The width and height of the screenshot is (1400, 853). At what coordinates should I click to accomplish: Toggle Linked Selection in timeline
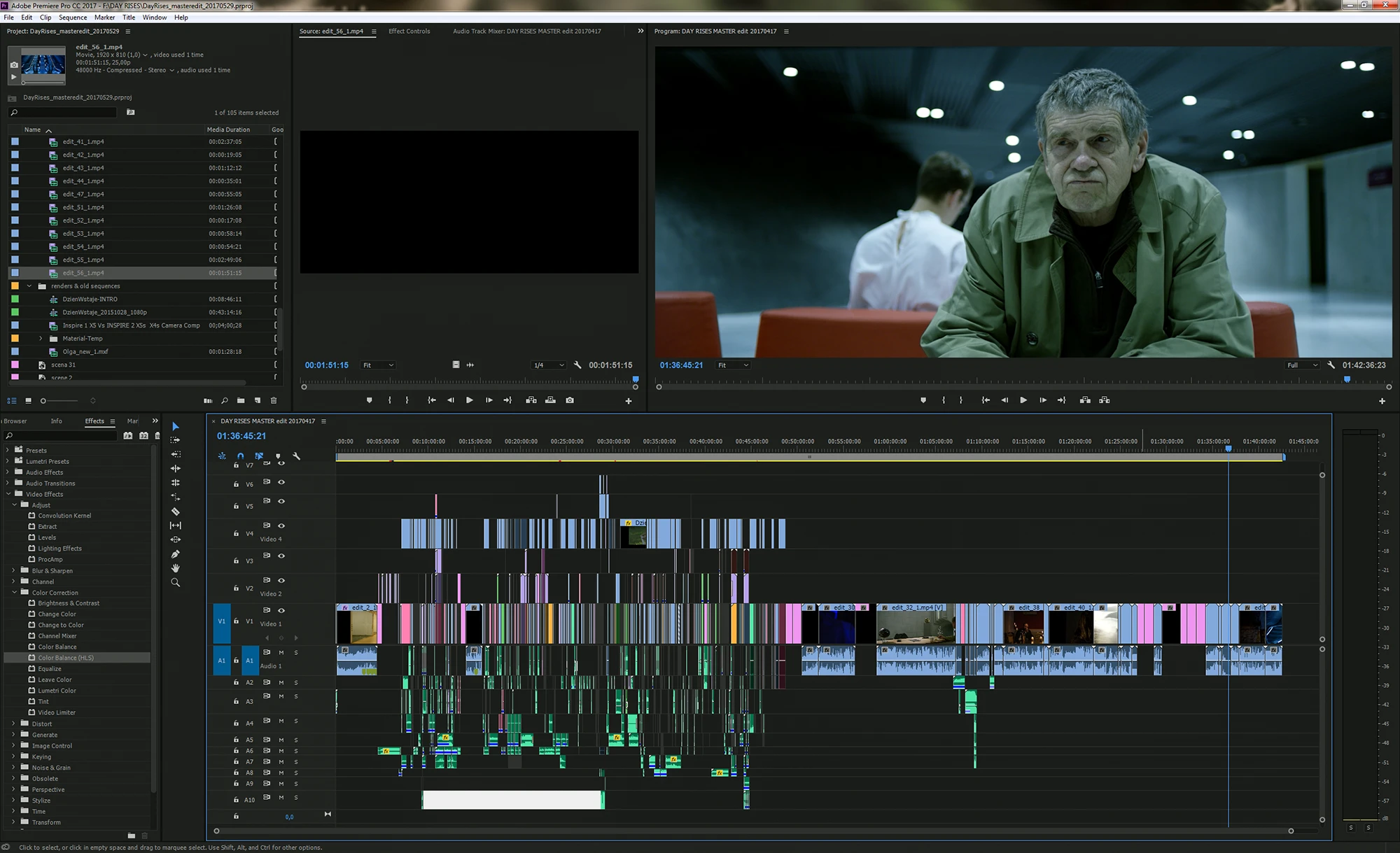pyautogui.click(x=259, y=456)
